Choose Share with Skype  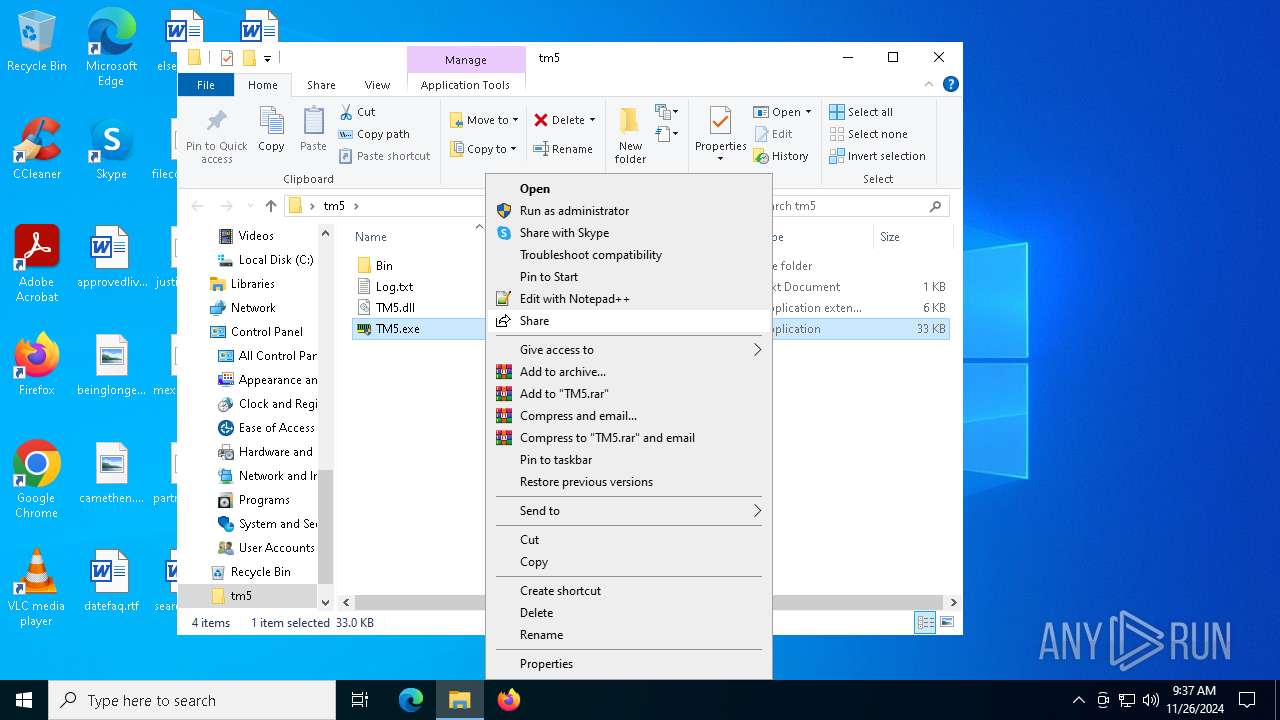click(628, 233)
